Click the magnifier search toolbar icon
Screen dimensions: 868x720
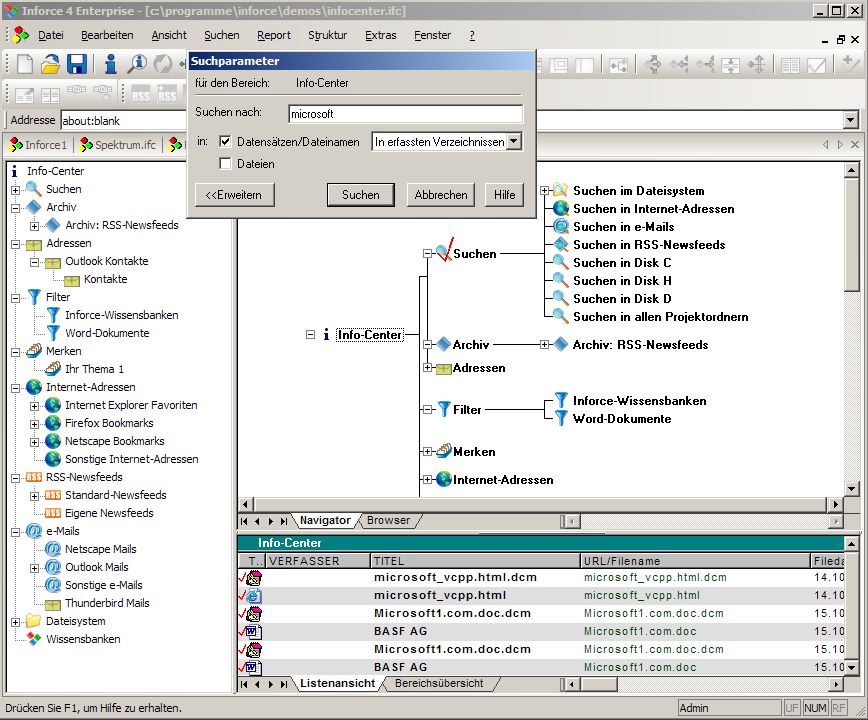pos(136,64)
